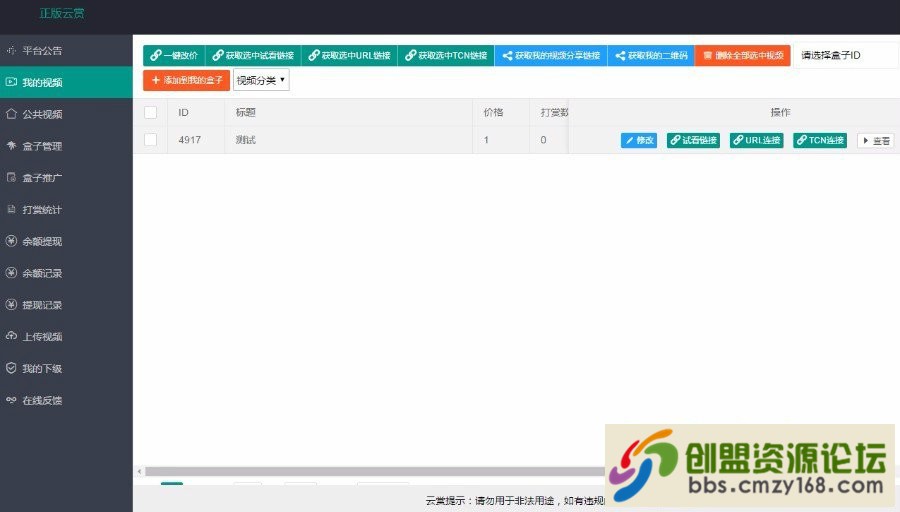900x512 pixels.
Task: Click the TCN连接 button in row 4917
Action: tap(820, 140)
